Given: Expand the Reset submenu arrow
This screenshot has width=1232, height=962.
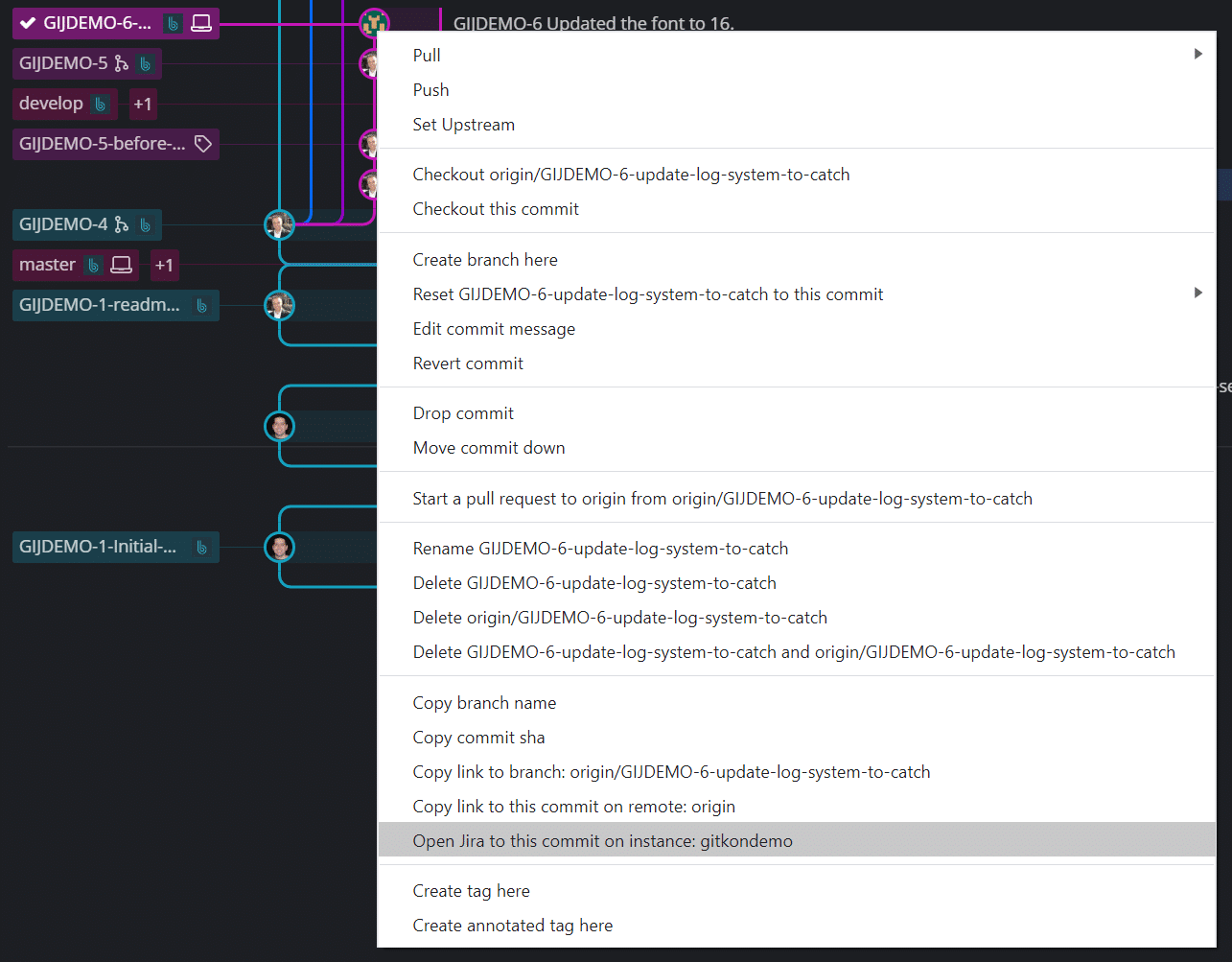Looking at the screenshot, I should (1197, 294).
